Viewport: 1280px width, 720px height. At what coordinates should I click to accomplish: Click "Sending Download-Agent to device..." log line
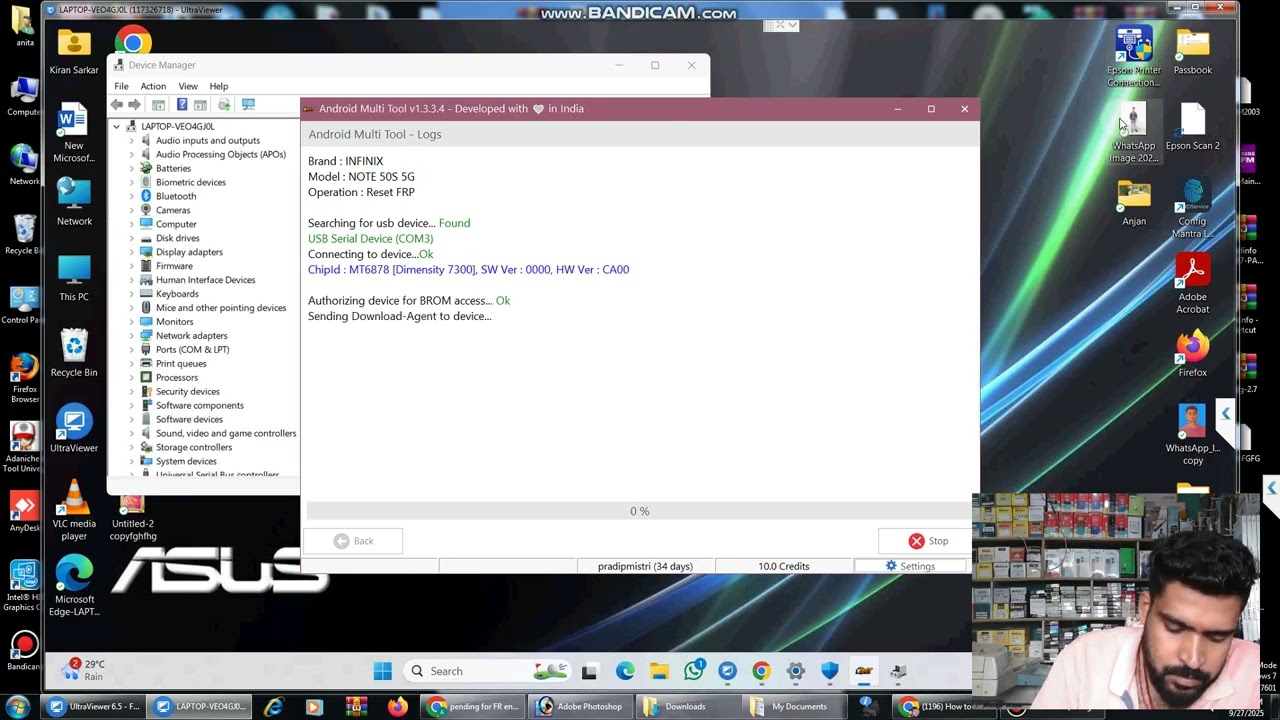pyautogui.click(x=400, y=316)
